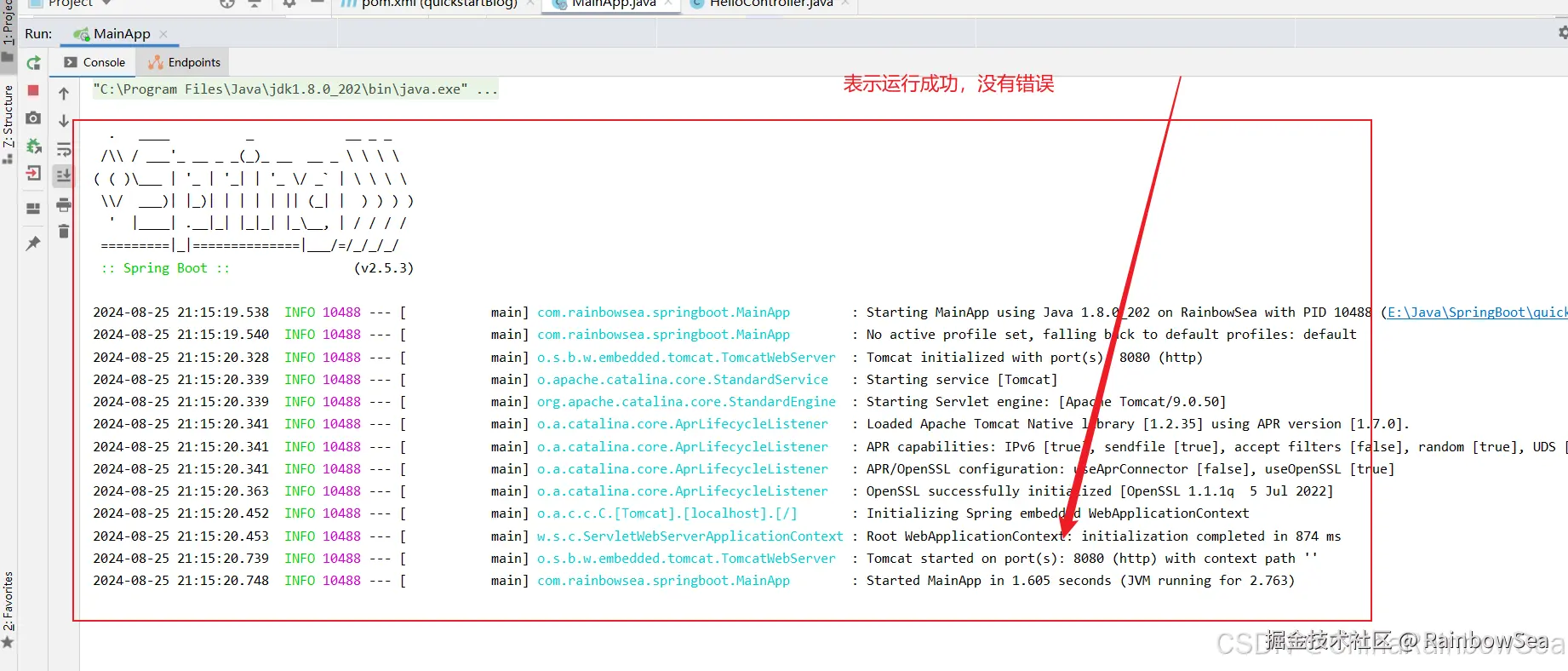This screenshot has width=1568, height=671.
Task: Open the Endpoints tab
Action: pyautogui.click(x=184, y=62)
